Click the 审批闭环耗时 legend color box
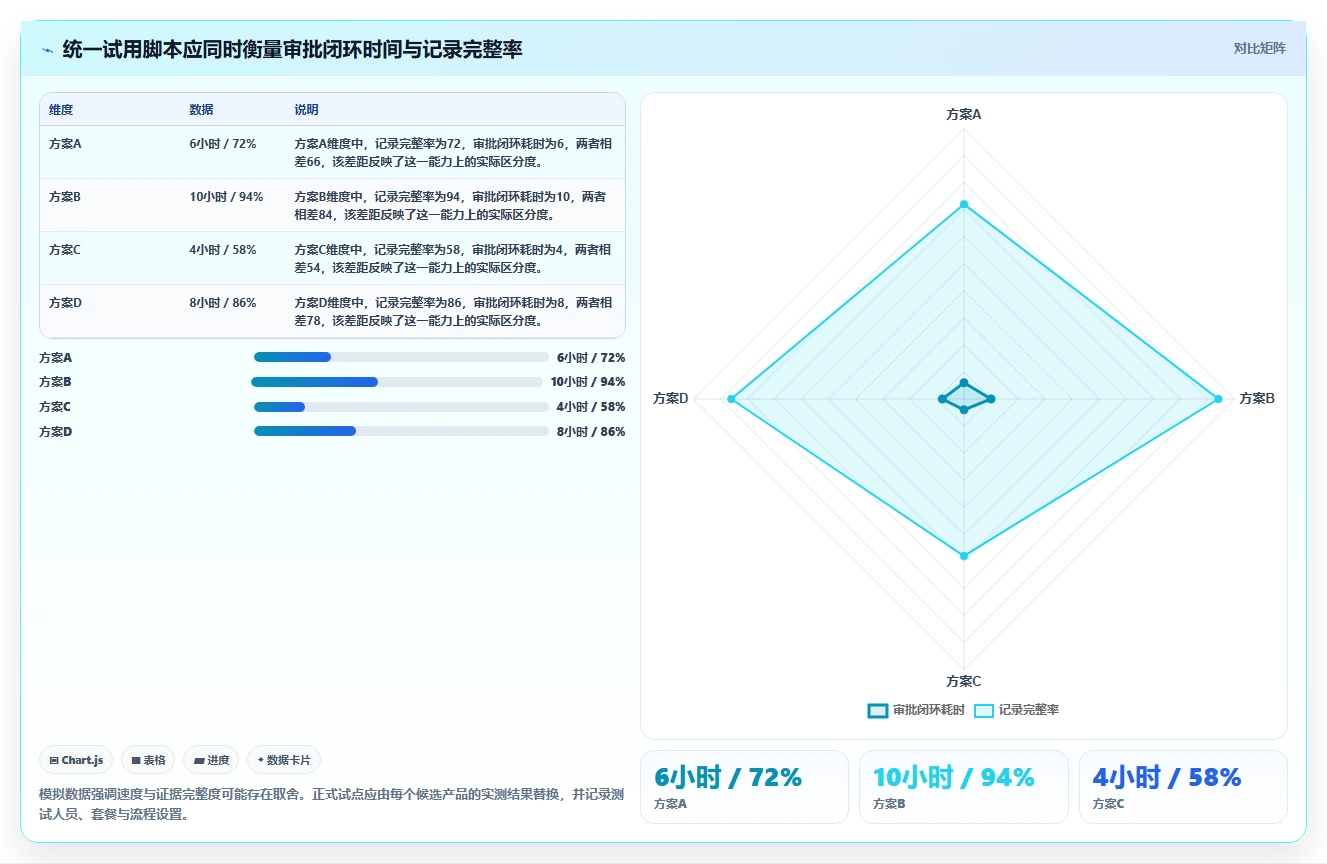This screenshot has height=864, width=1327. coord(878,710)
